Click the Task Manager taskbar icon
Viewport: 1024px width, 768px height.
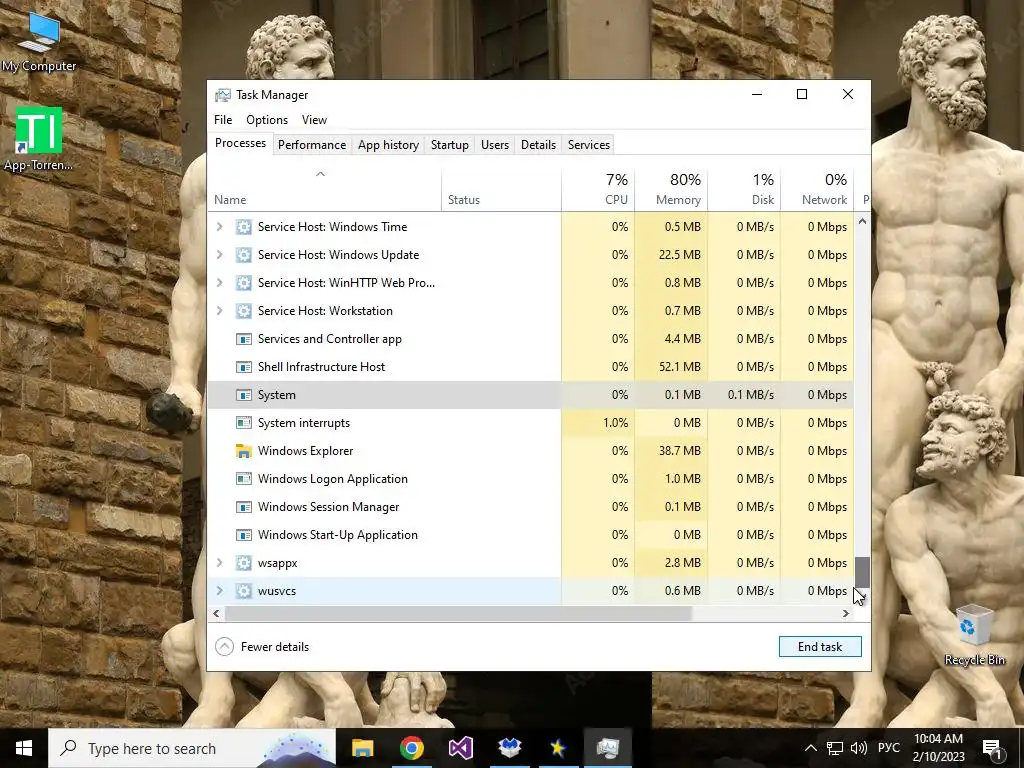coord(607,748)
